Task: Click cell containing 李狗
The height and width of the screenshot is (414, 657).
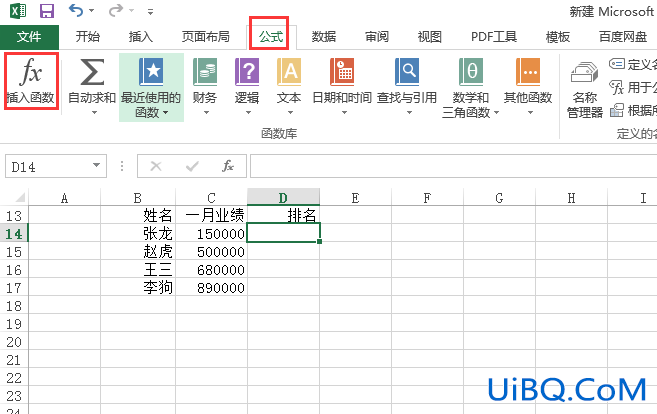Action: [x=138, y=287]
